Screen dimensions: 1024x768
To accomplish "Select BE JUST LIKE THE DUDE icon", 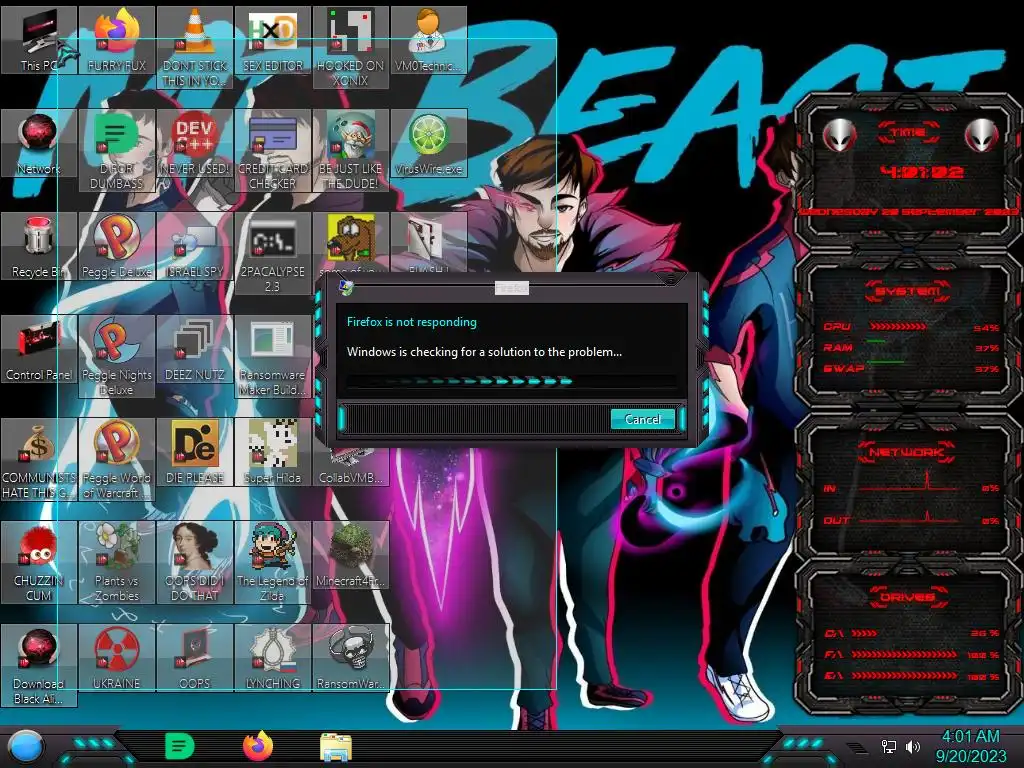I will (351, 150).
